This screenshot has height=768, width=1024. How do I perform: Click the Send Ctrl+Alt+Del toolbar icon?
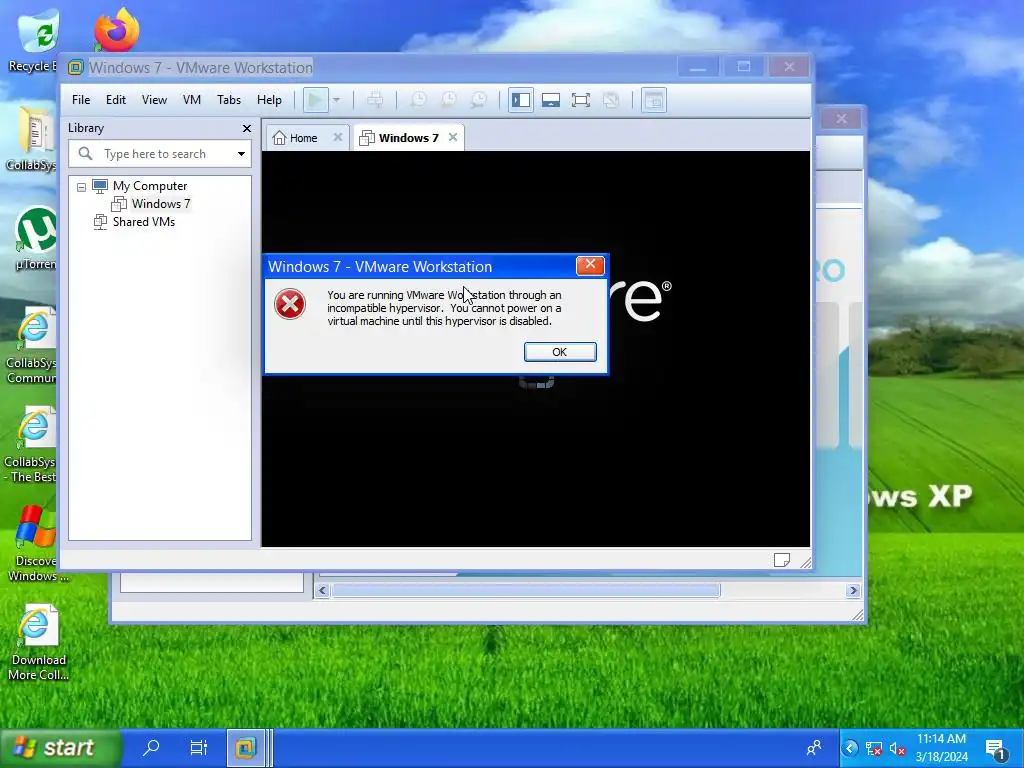pyautogui.click(x=375, y=100)
